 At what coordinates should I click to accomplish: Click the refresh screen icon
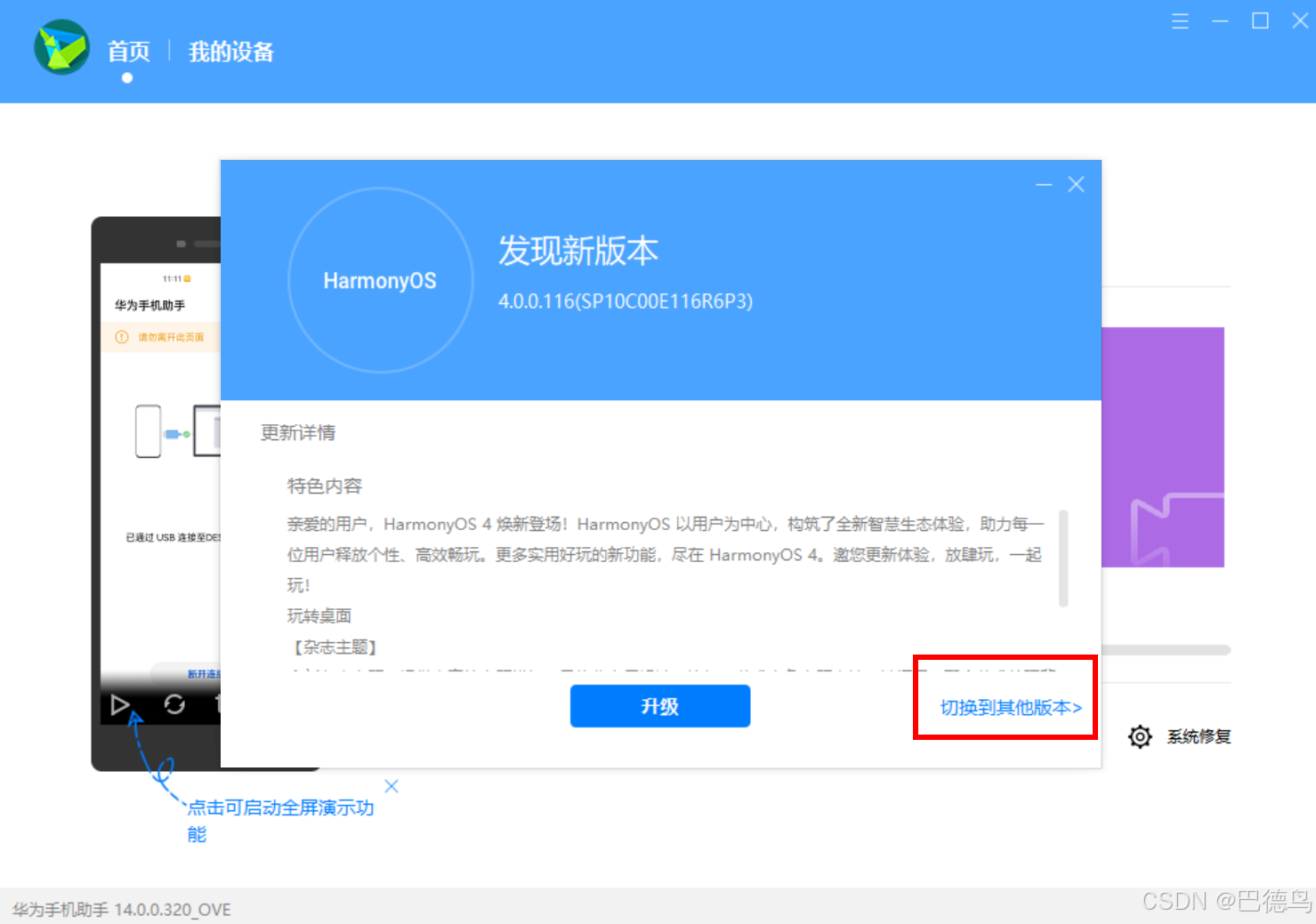click(x=174, y=705)
